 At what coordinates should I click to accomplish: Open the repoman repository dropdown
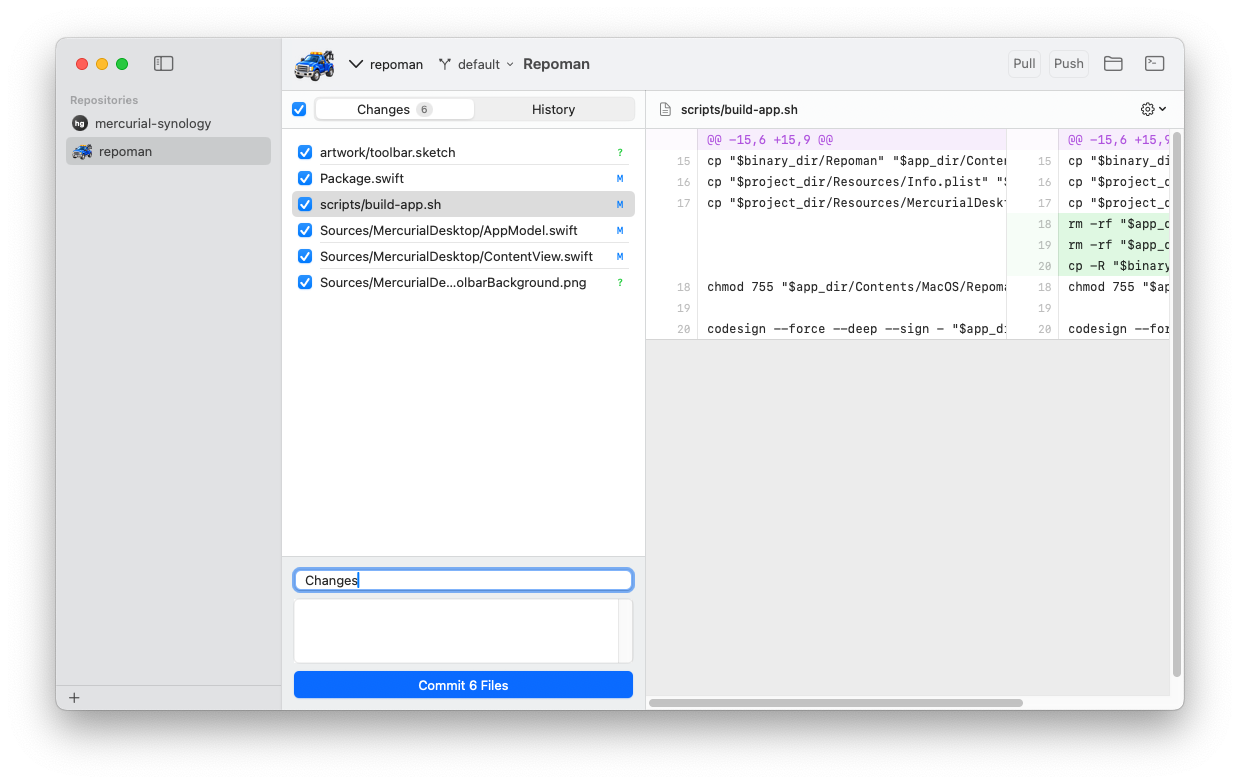click(x=386, y=64)
